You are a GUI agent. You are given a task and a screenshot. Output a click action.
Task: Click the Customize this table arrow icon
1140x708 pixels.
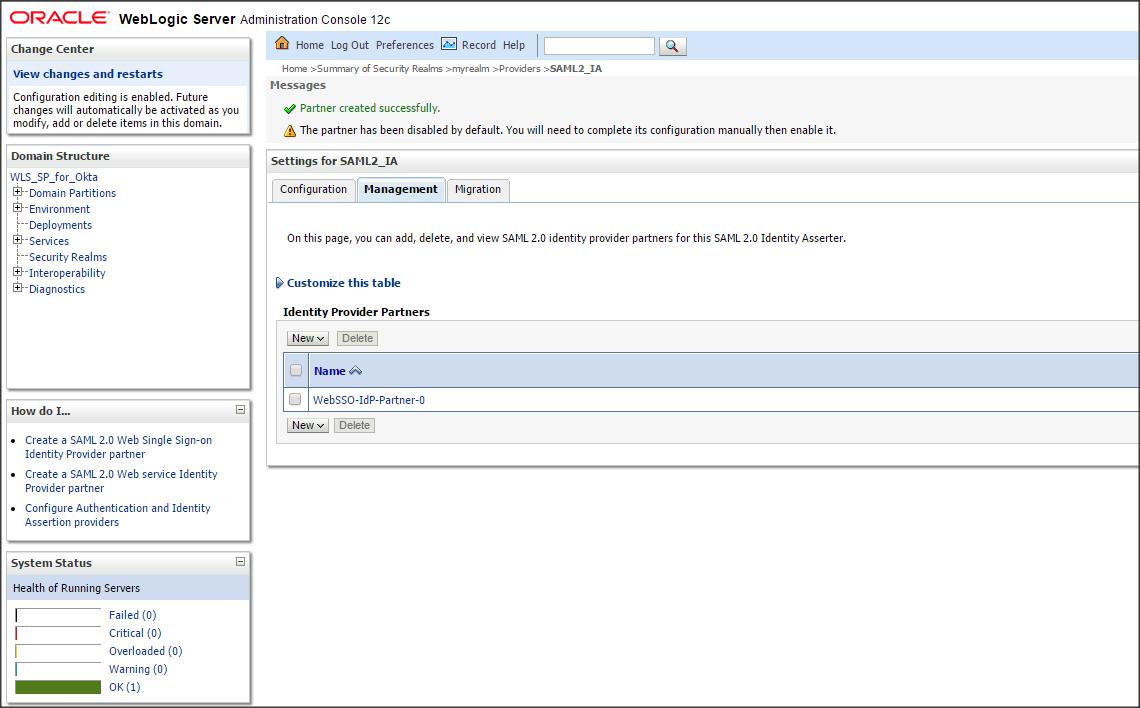pos(279,283)
